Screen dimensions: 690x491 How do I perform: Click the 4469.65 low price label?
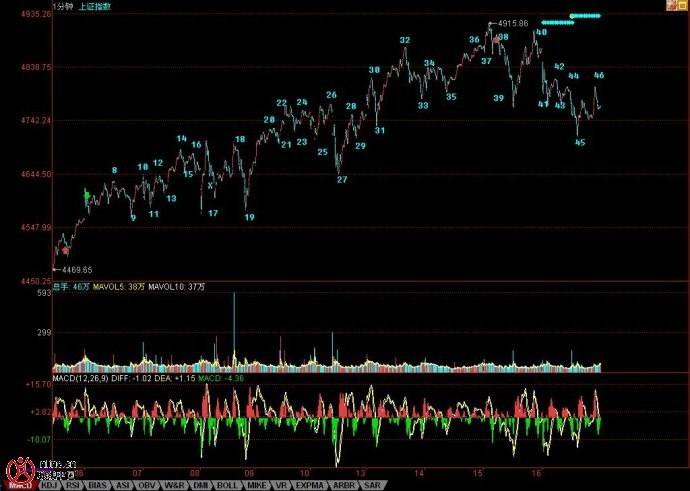(76, 270)
